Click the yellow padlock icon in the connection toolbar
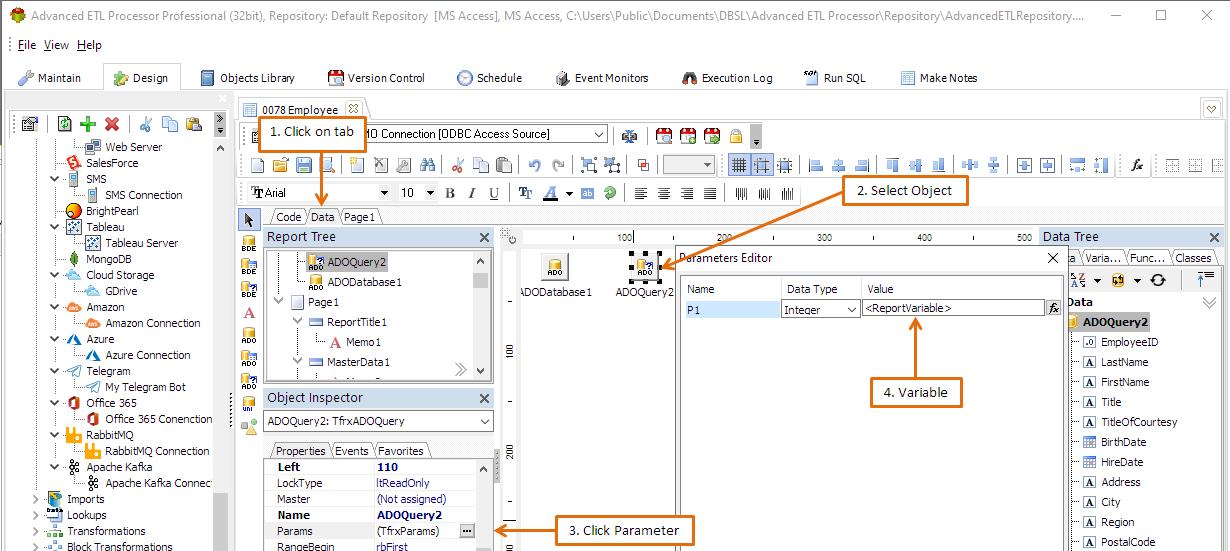The image size is (1230, 551). (x=736, y=135)
